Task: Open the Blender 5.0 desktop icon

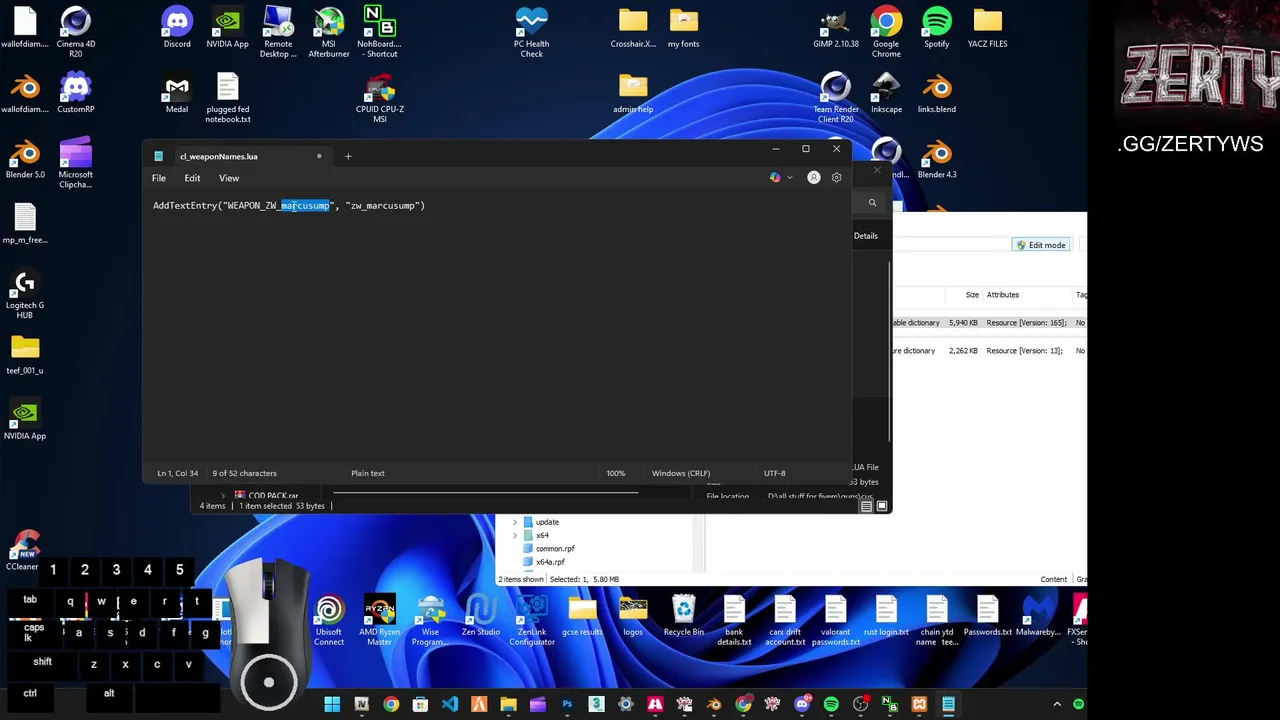Action: coord(25,159)
